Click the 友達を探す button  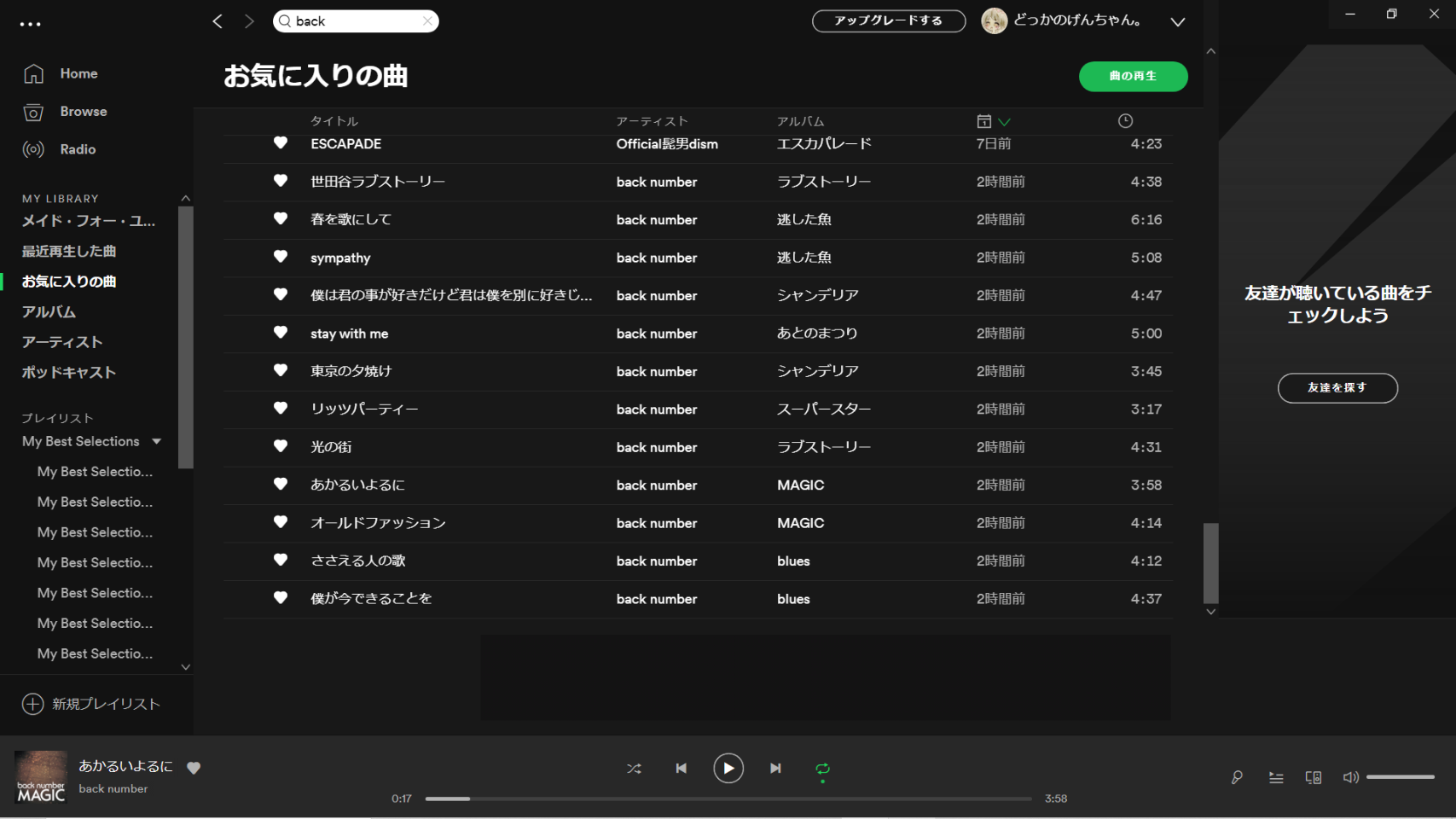pos(1337,388)
